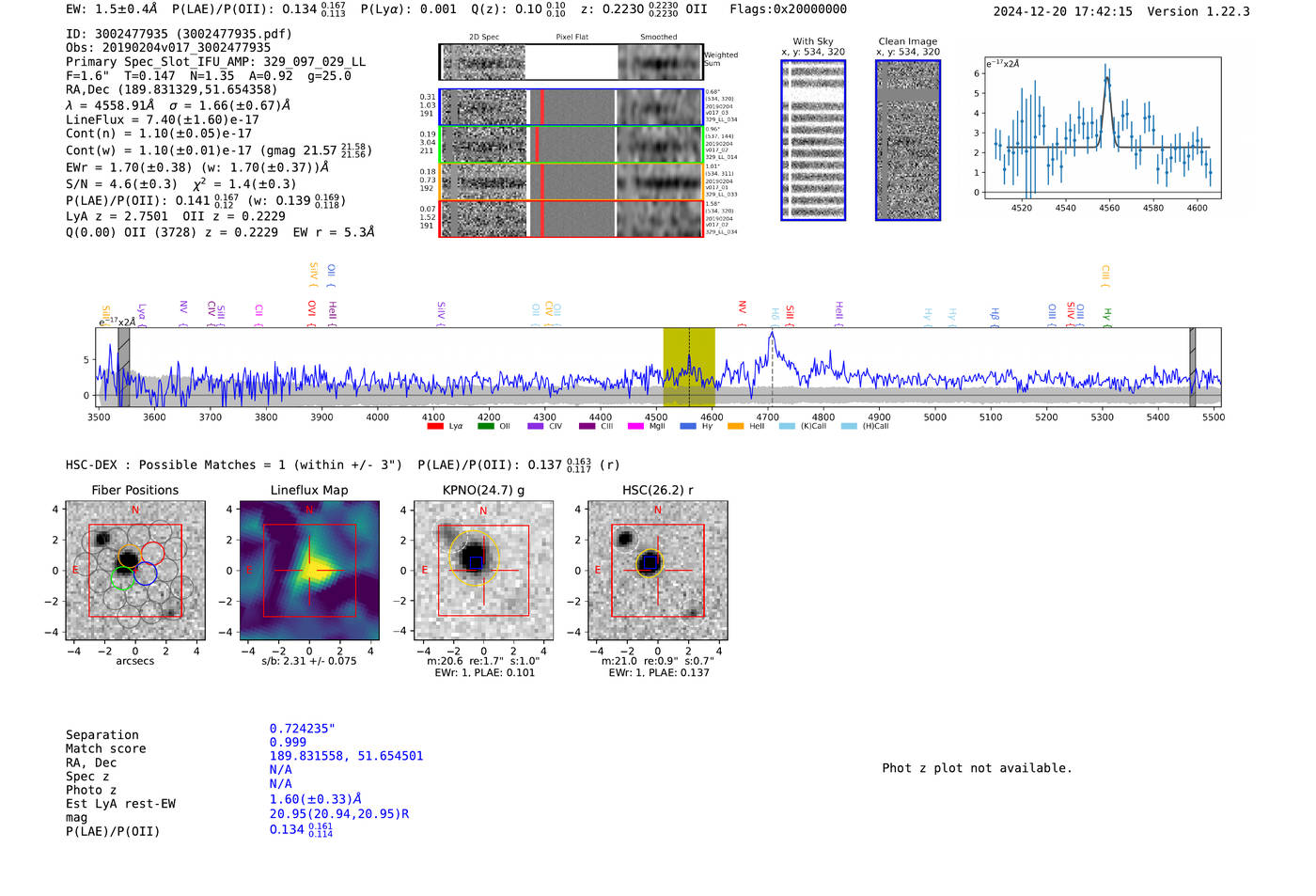This screenshot has width=1316, height=896.
Task: Click the With Sky spectrum image
Action: [x=813, y=140]
